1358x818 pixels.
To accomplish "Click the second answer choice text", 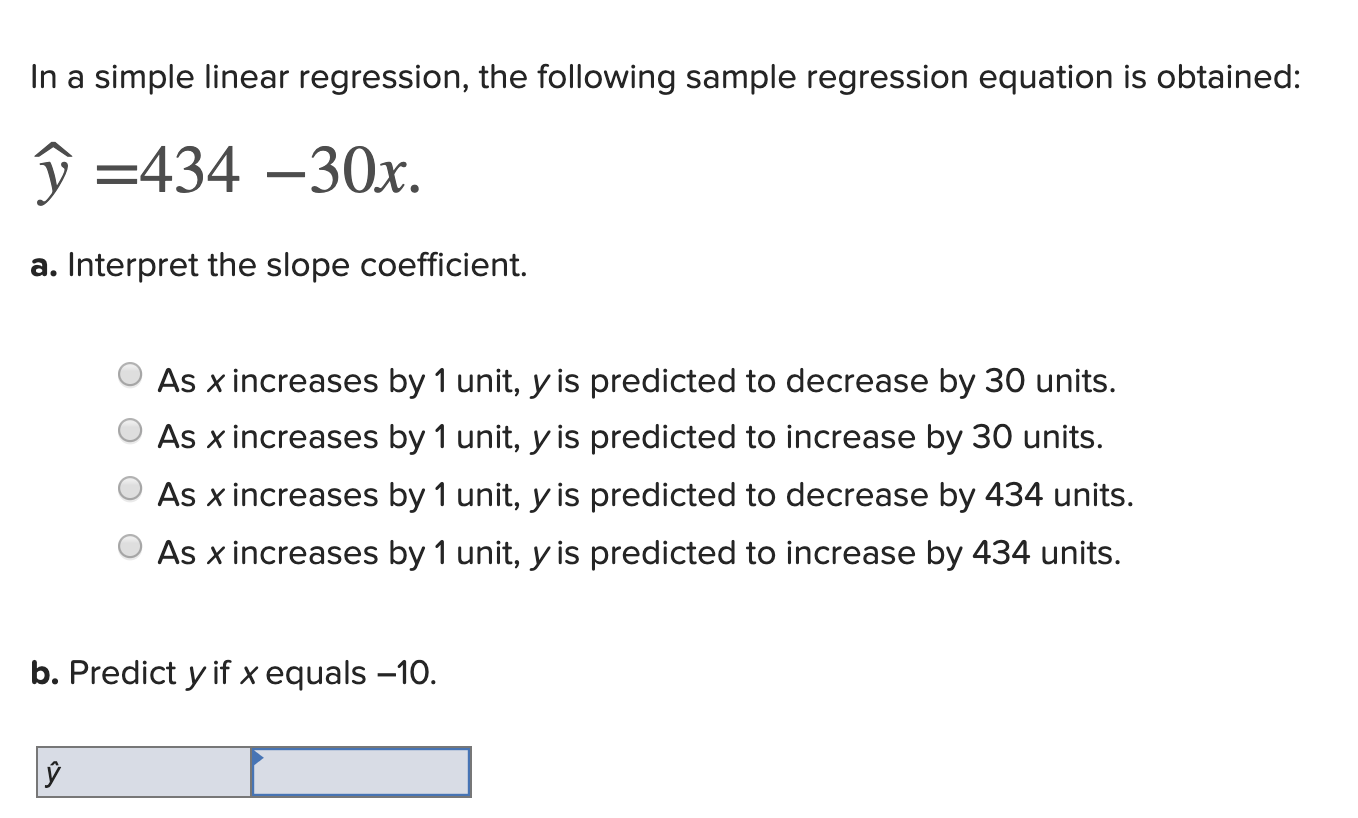I will click(x=630, y=437).
